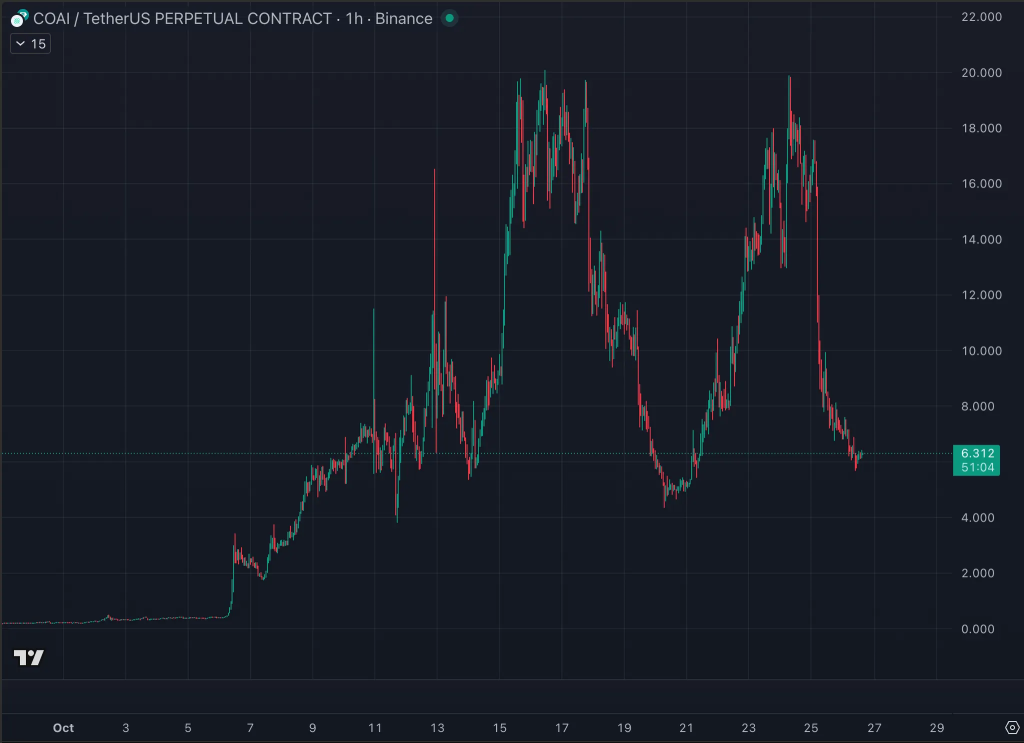Click the 51:04 candle countdown
Viewport: 1024px width, 743px height.
tap(978, 467)
